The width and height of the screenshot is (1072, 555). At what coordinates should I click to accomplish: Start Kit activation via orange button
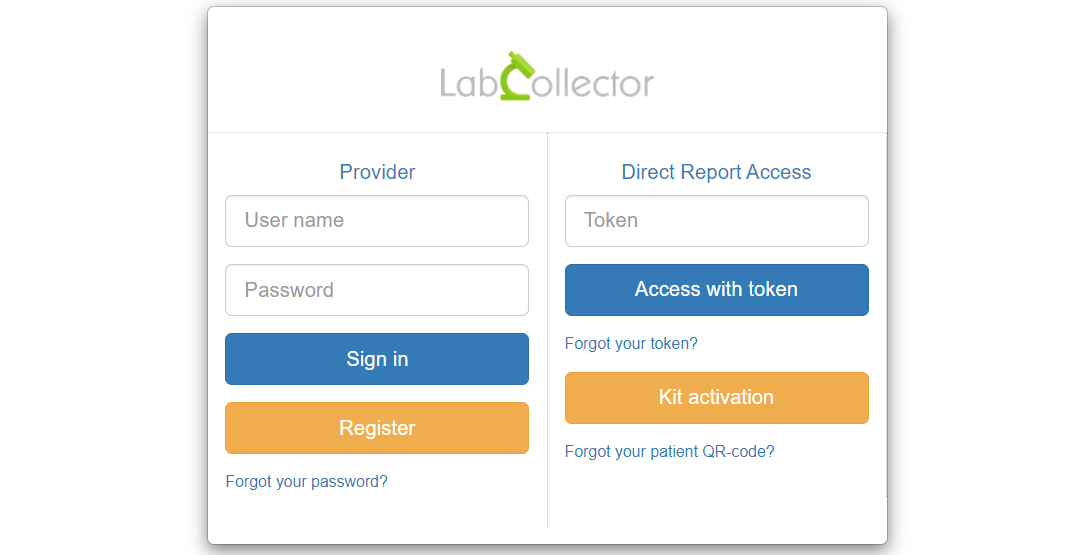(716, 398)
